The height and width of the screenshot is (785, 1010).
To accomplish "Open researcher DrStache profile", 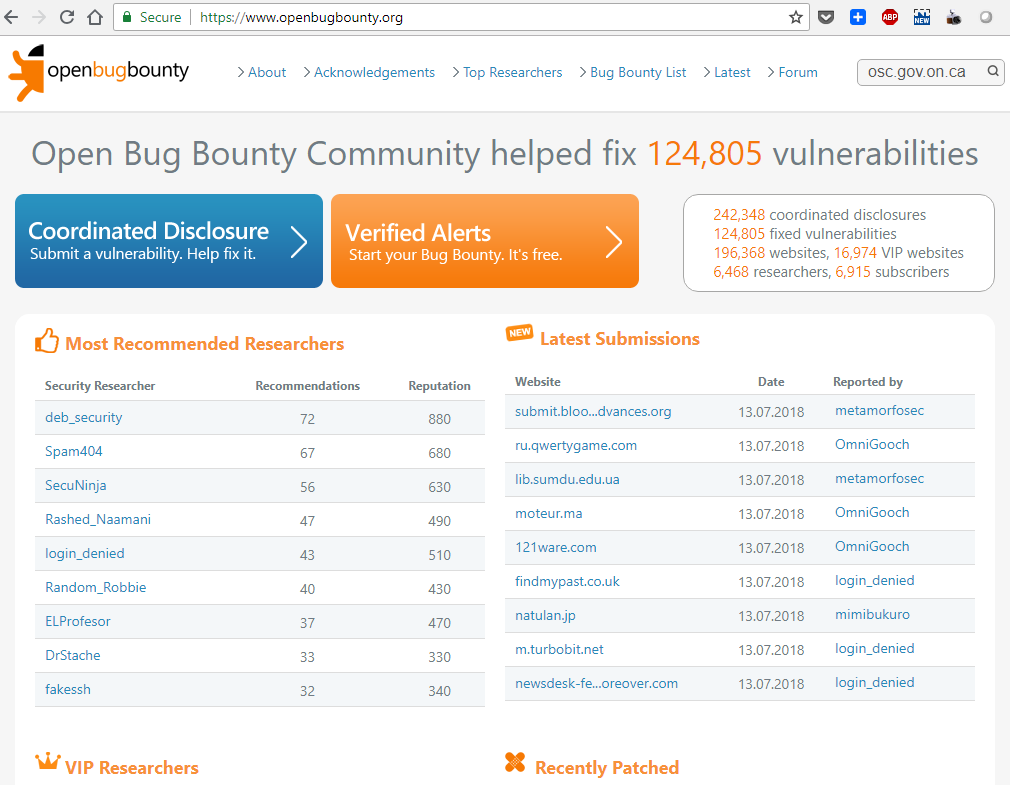I will click(72, 656).
